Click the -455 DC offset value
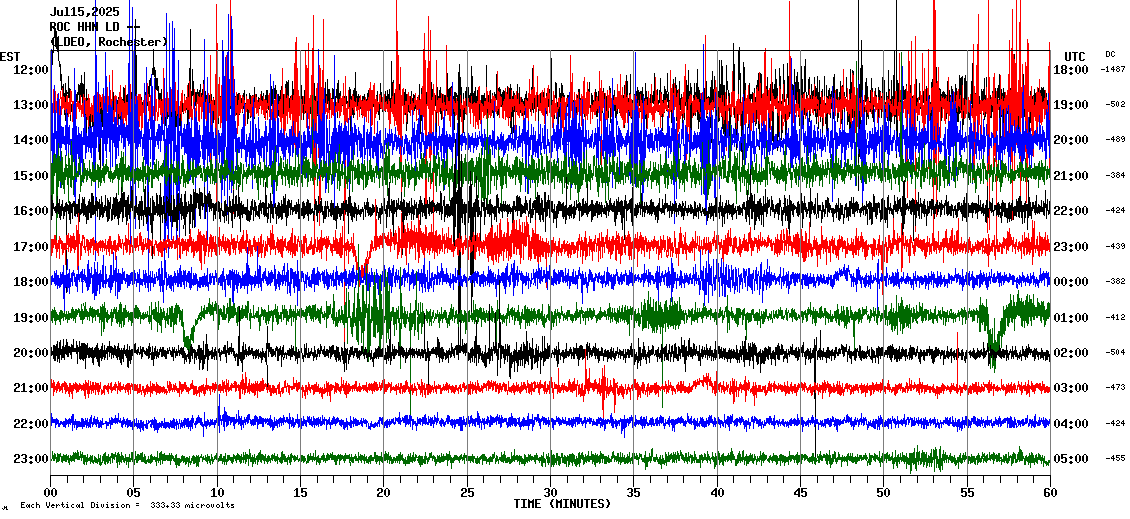Screen dimensions: 1130x519 click(1115, 459)
